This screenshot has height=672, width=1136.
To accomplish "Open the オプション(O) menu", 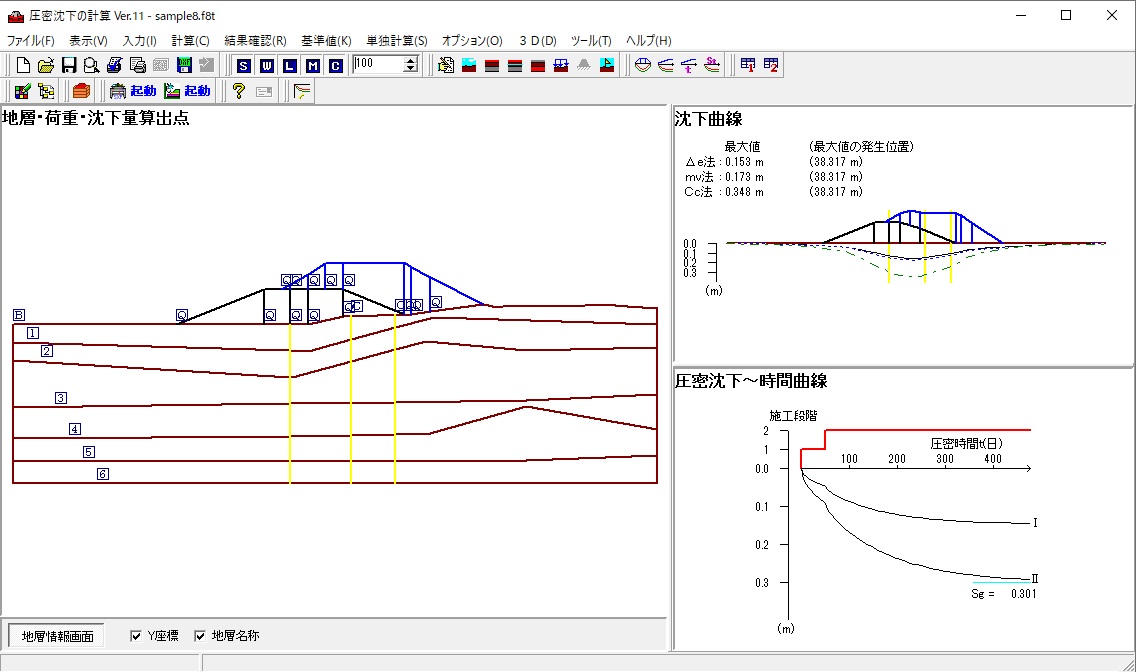I will click(x=472, y=41).
